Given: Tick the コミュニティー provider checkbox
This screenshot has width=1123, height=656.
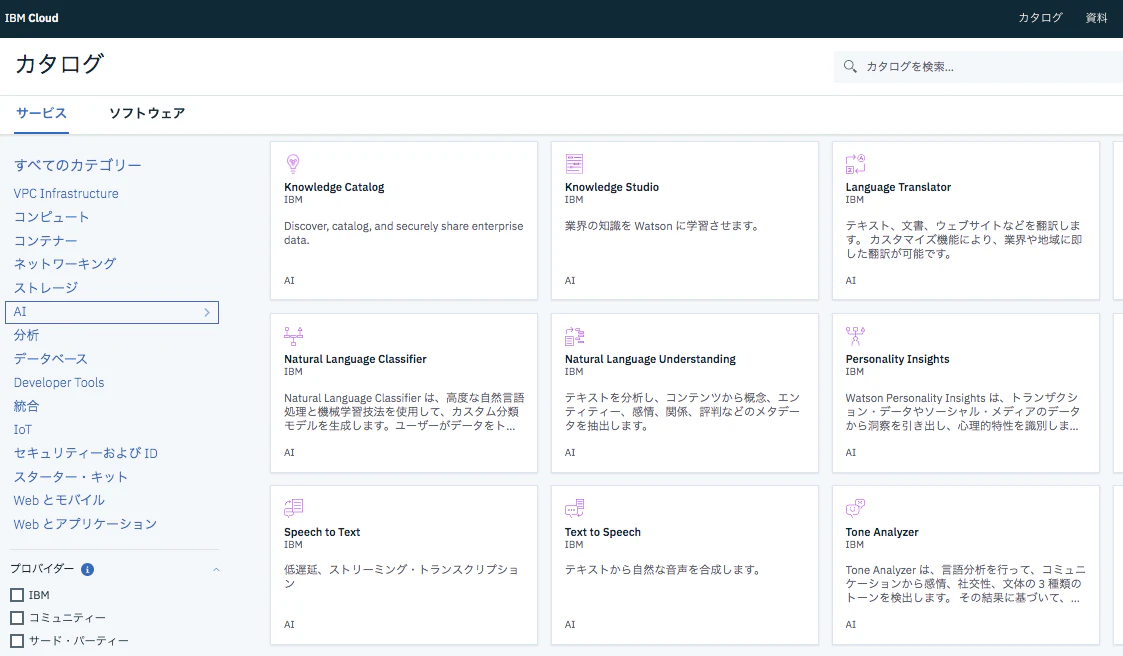Looking at the screenshot, I should pyautogui.click(x=17, y=618).
